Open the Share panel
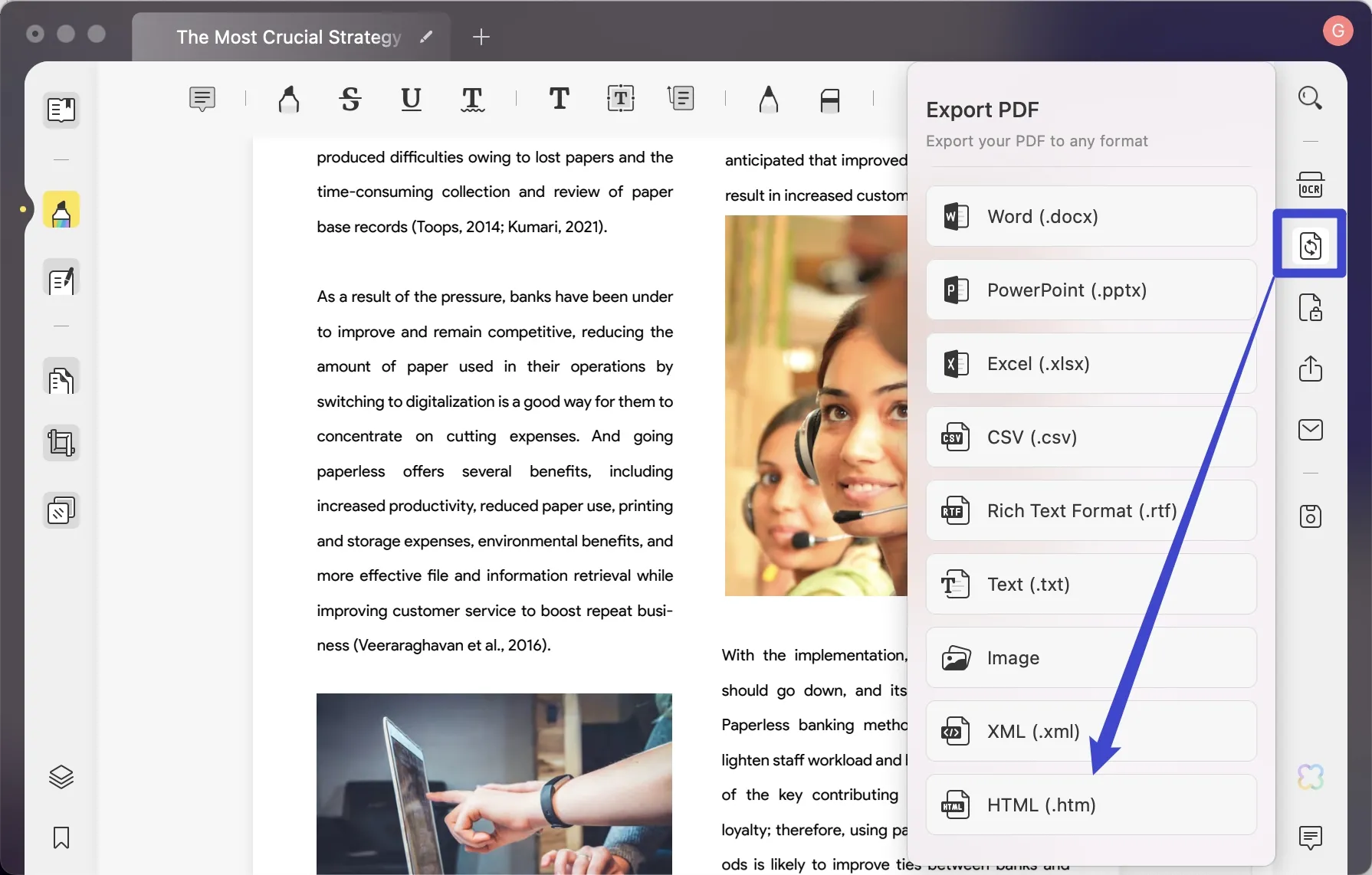1372x875 pixels. tap(1311, 369)
